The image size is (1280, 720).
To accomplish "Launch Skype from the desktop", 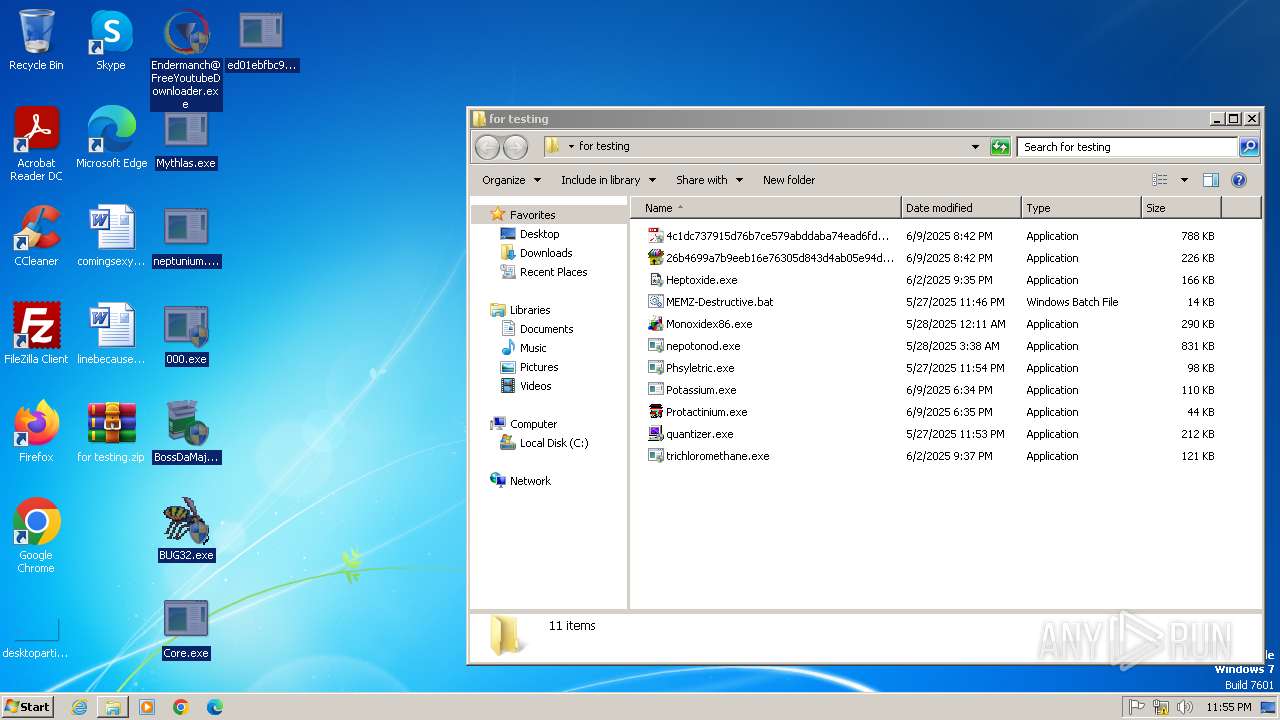I will click(111, 40).
